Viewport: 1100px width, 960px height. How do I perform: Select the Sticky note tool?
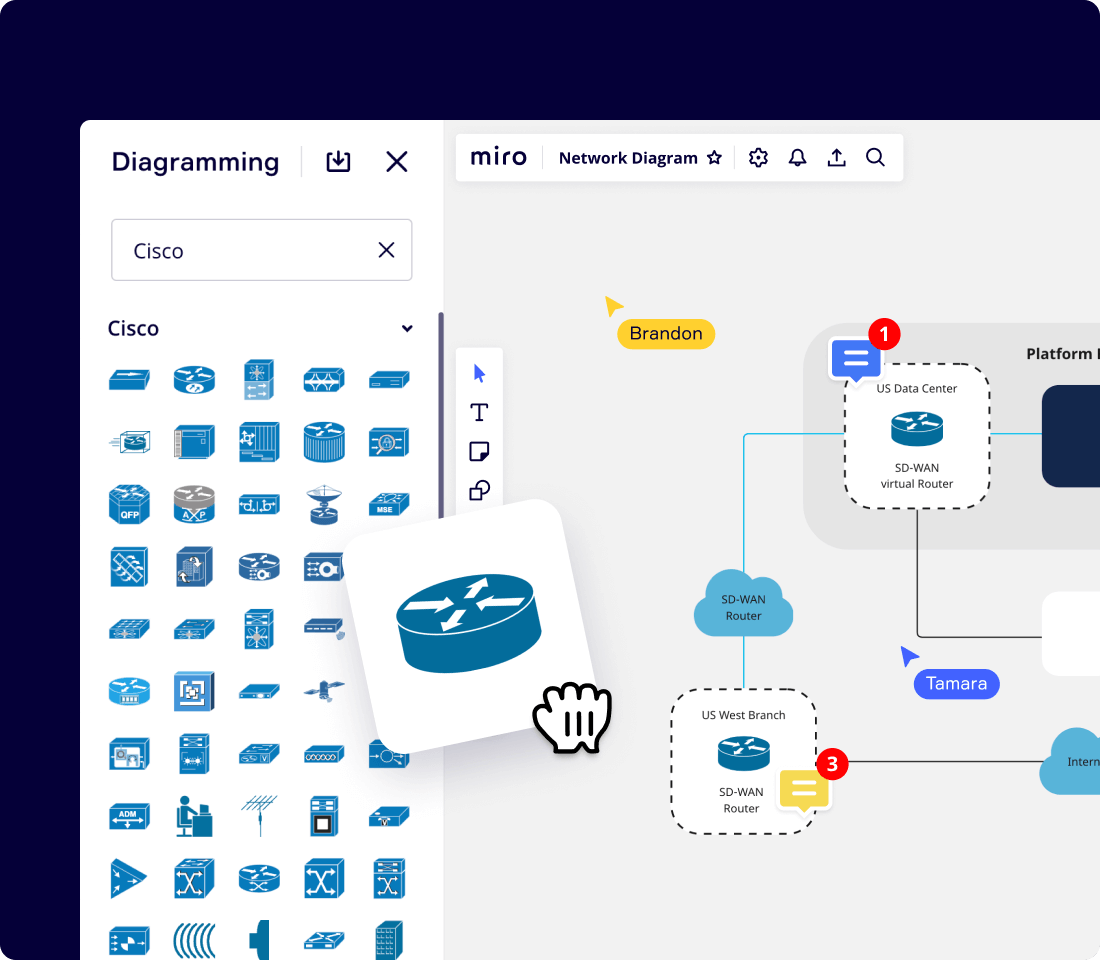point(479,451)
